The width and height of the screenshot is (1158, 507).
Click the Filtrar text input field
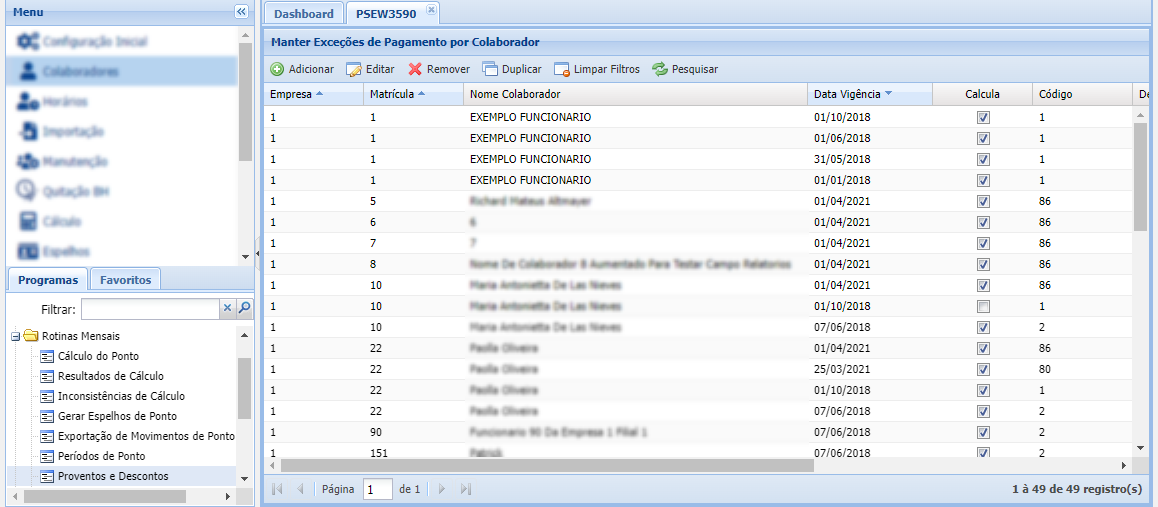[x=150, y=310]
